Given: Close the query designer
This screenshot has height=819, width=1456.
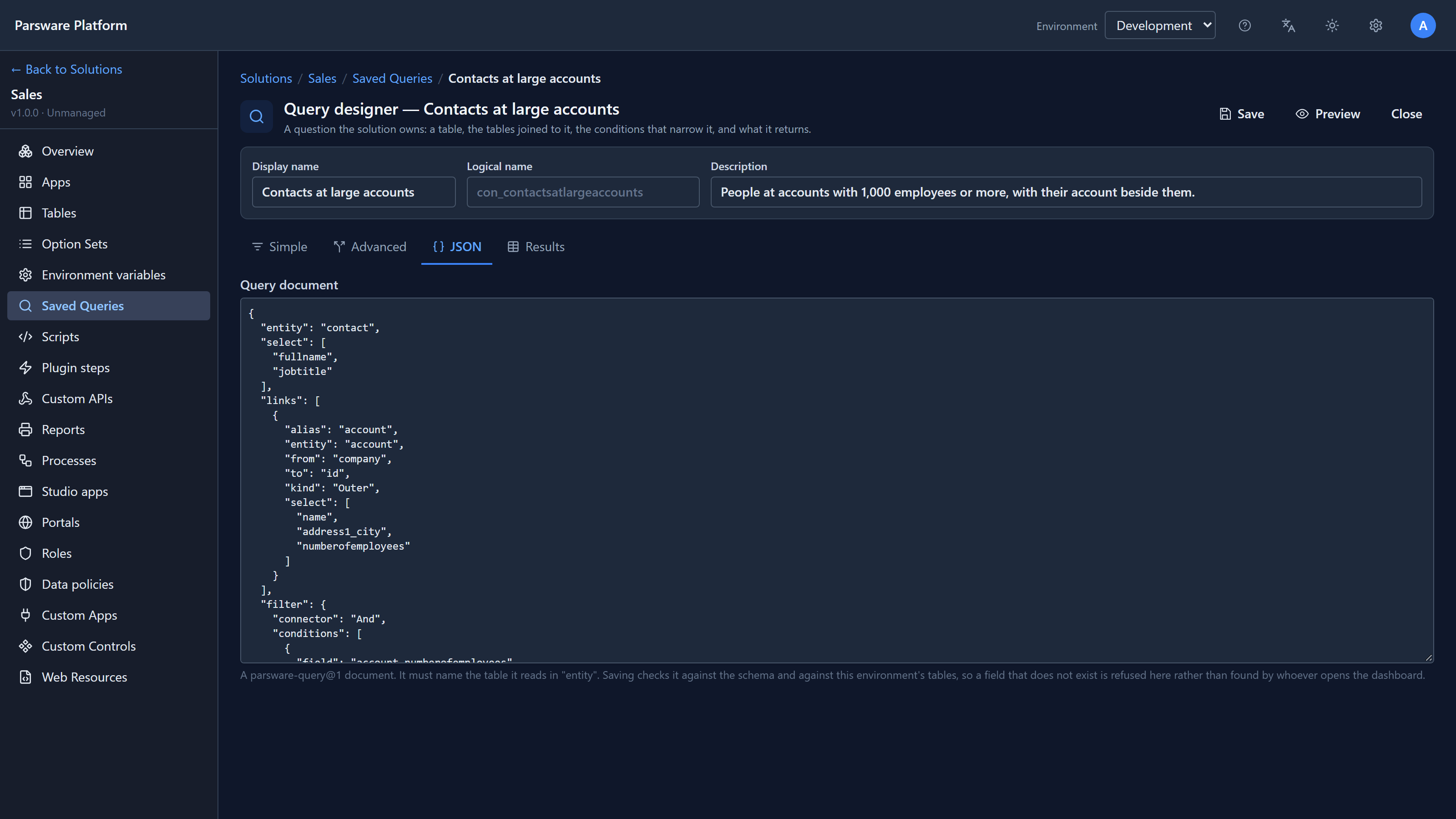Looking at the screenshot, I should click(1406, 114).
